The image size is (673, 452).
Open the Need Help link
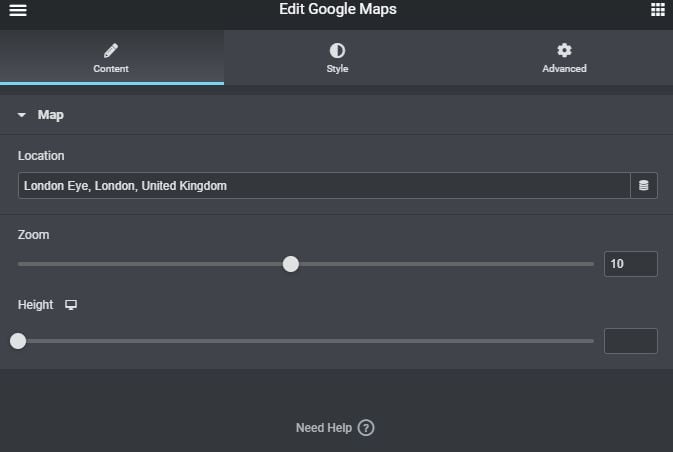[335, 428]
